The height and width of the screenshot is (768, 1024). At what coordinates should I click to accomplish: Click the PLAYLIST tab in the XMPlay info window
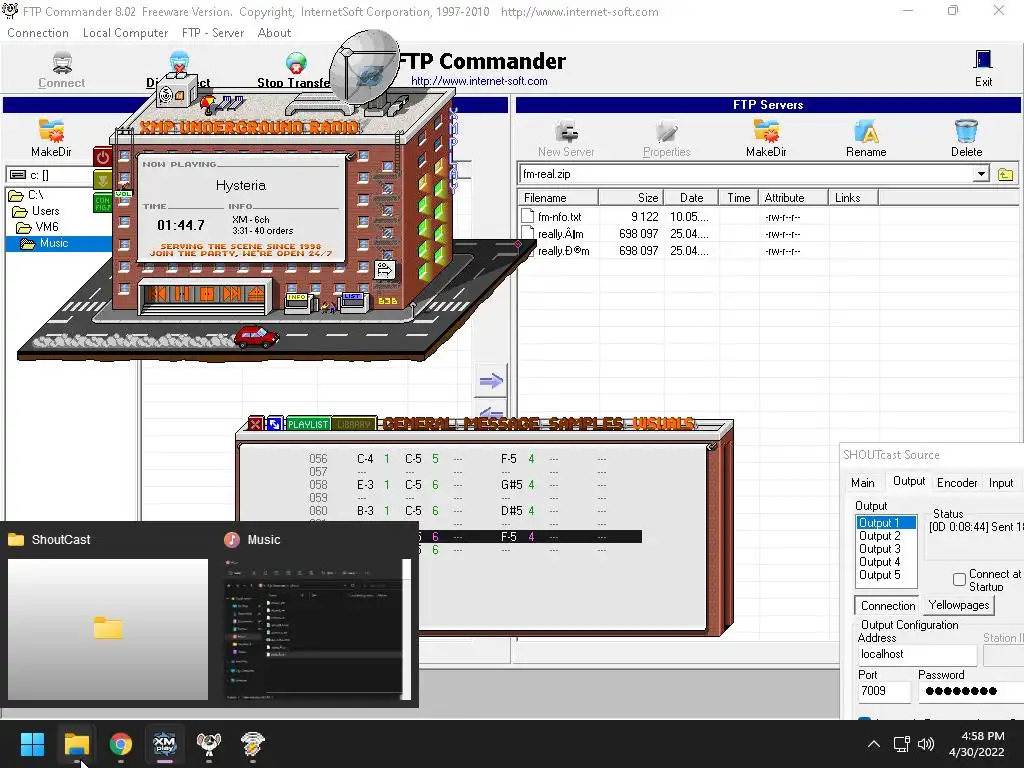pyautogui.click(x=308, y=424)
